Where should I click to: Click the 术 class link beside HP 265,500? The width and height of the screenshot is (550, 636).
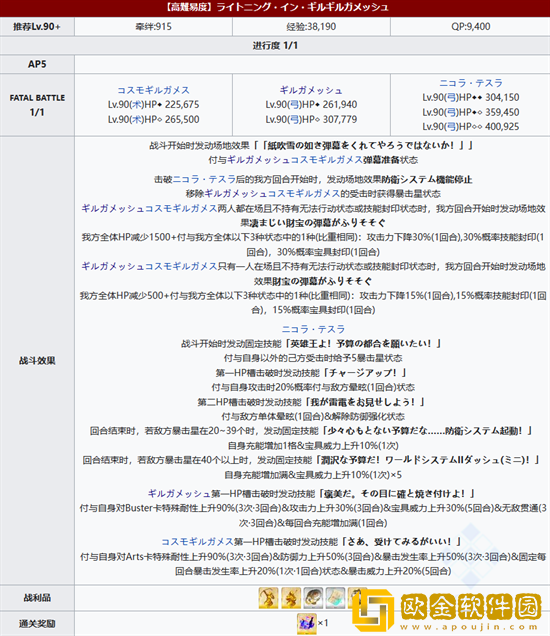pyautogui.click(x=137, y=119)
